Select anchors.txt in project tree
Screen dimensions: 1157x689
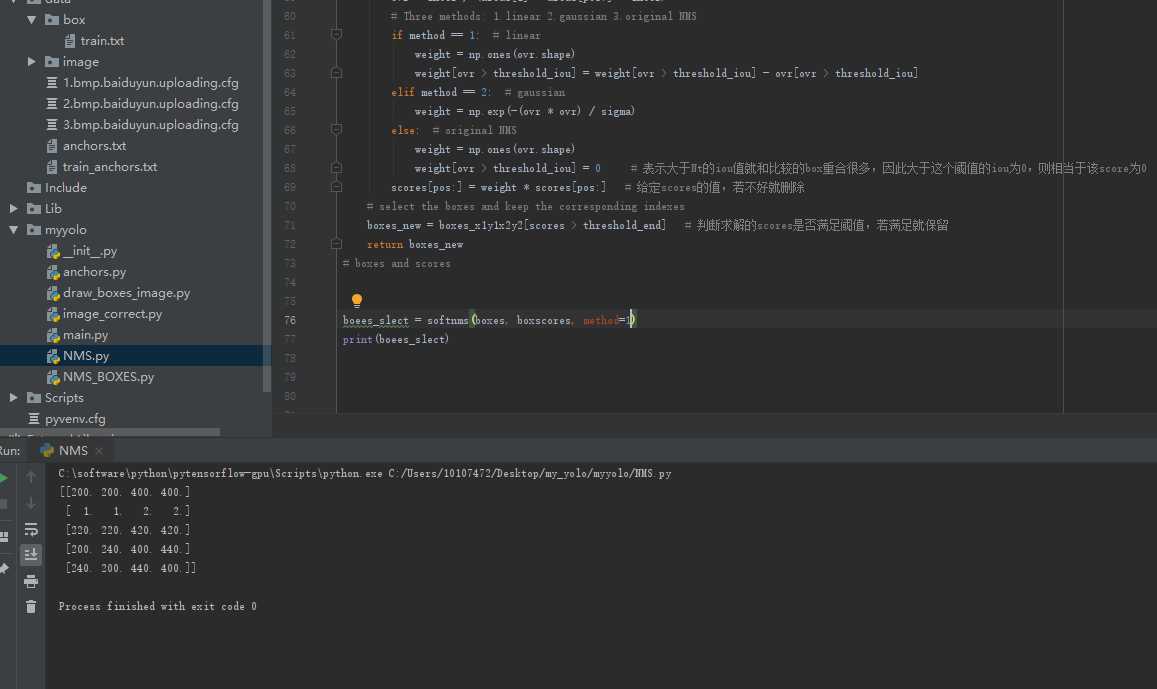tap(86, 146)
